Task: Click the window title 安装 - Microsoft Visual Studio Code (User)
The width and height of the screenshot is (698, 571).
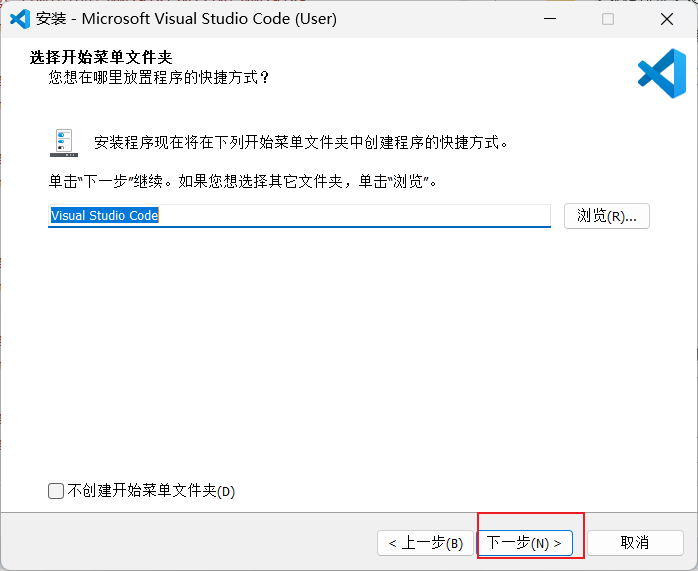Action: [x=187, y=19]
